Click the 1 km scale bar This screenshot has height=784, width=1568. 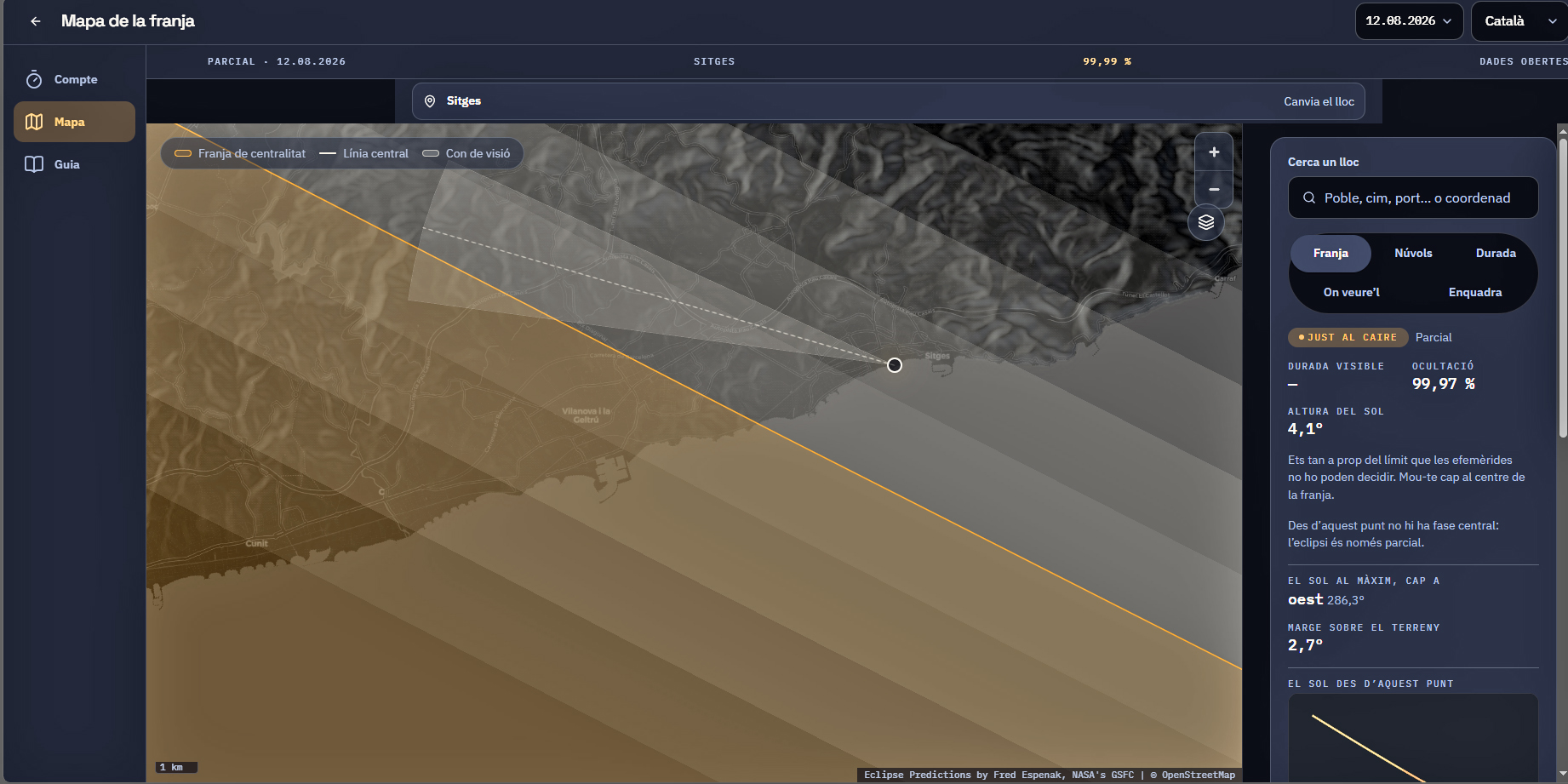177,767
